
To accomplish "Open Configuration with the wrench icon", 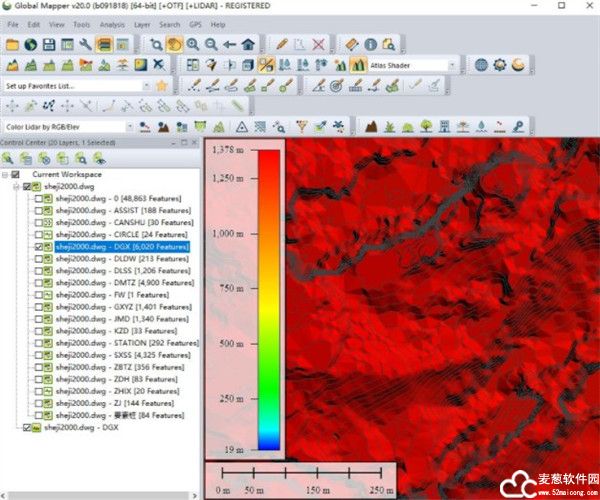I will coord(85,44).
